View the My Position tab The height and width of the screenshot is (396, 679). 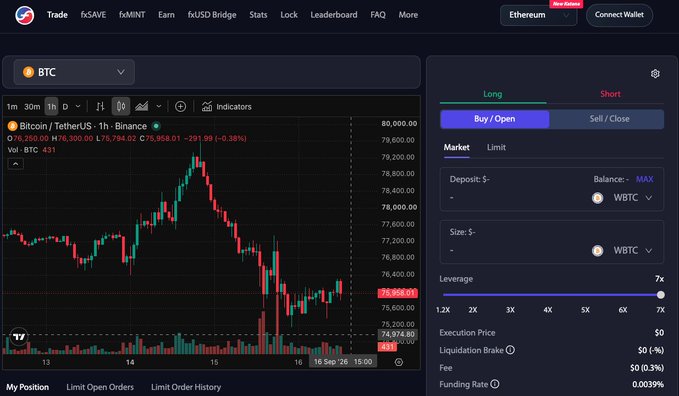pos(27,387)
